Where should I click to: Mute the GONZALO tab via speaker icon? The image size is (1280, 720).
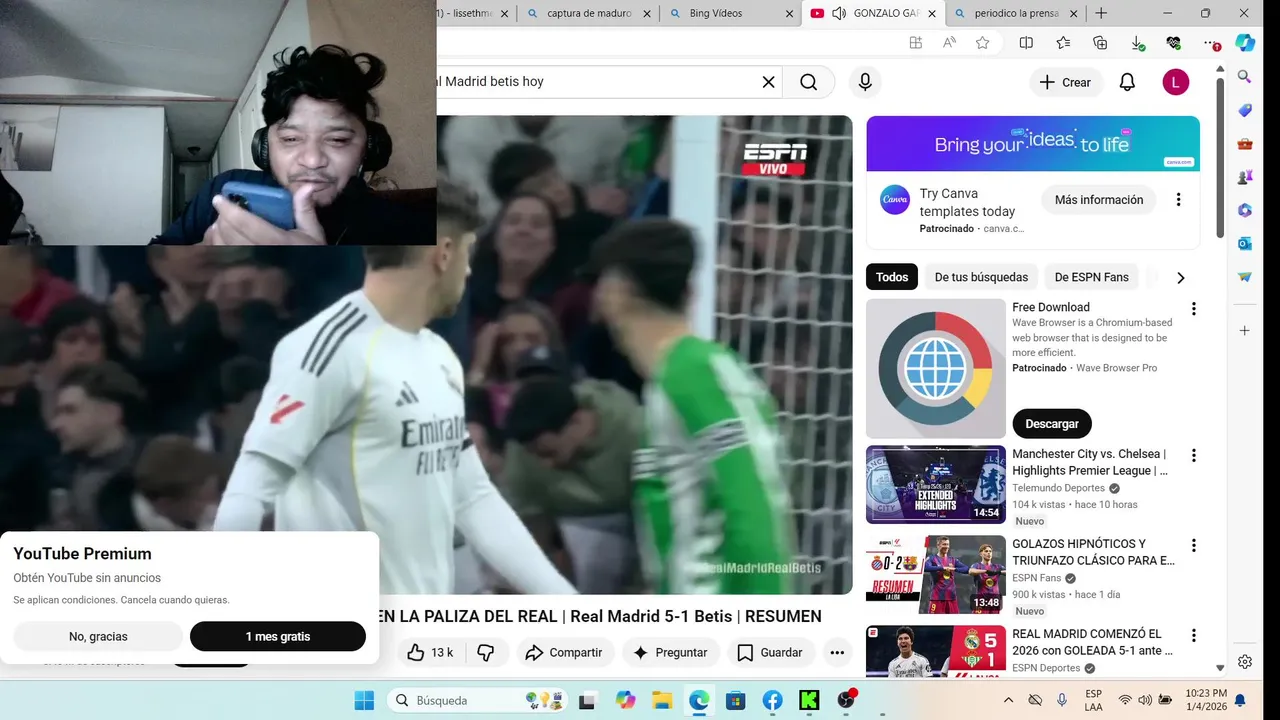[x=839, y=14]
